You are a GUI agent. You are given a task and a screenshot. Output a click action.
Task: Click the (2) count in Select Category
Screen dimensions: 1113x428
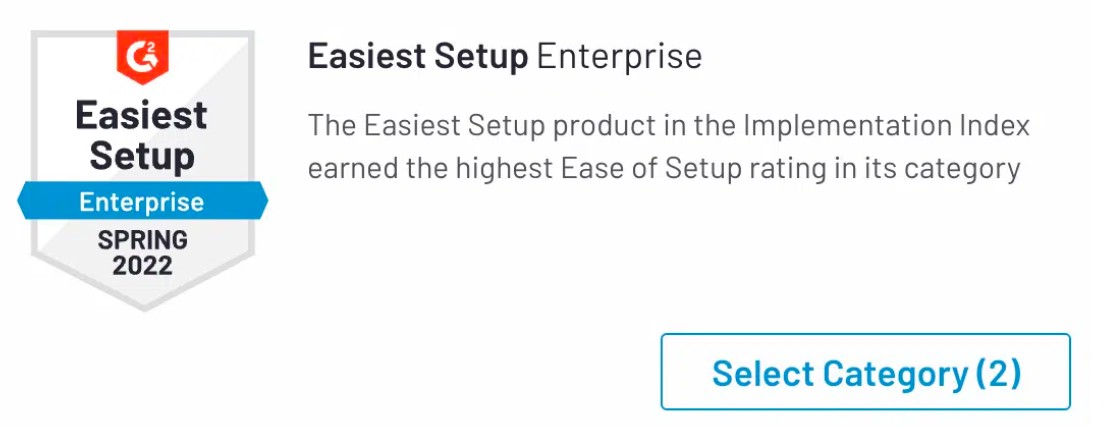point(997,373)
